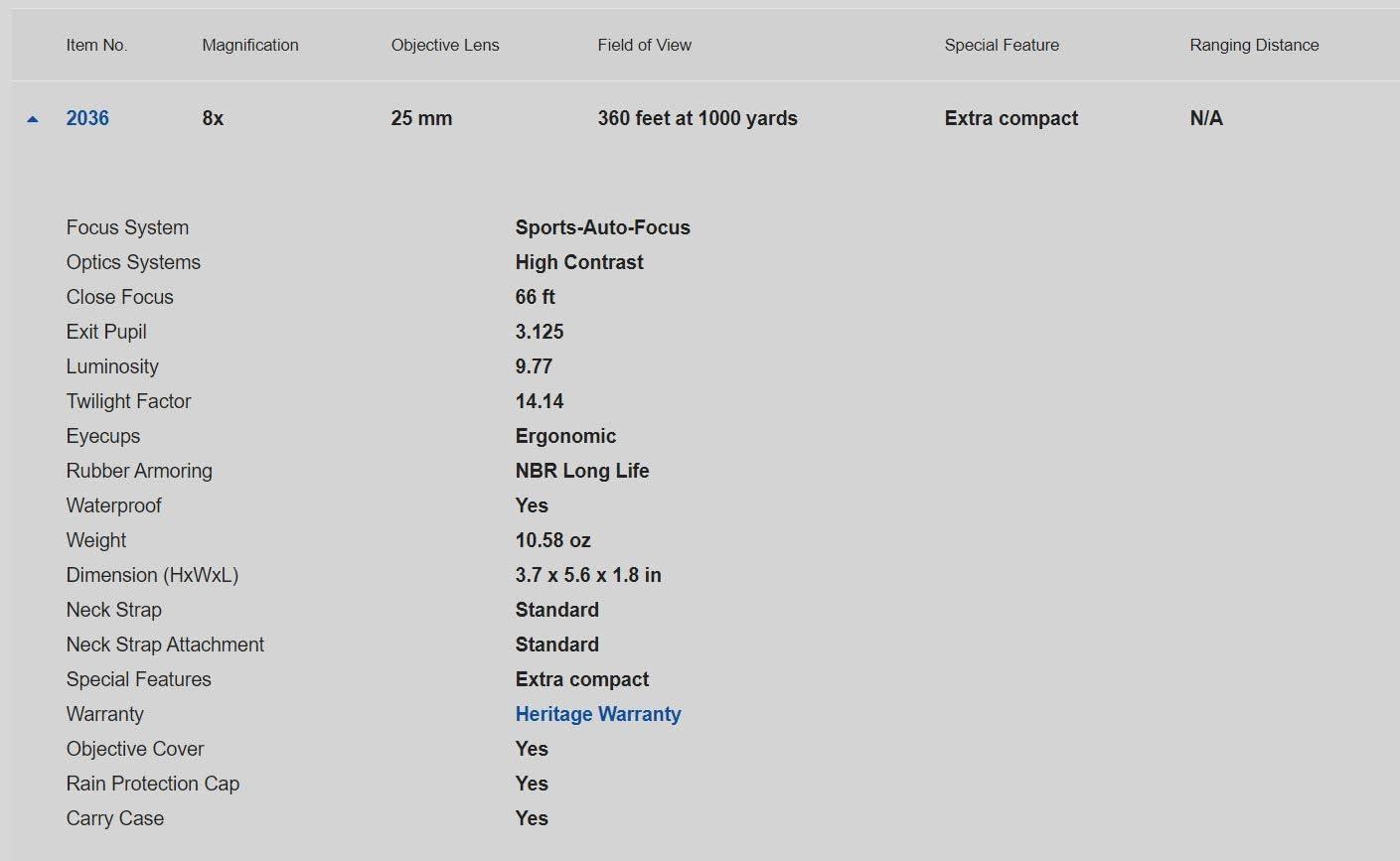Click the Dimension (HxWxL) label
1400x861 pixels.
pyautogui.click(x=152, y=575)
